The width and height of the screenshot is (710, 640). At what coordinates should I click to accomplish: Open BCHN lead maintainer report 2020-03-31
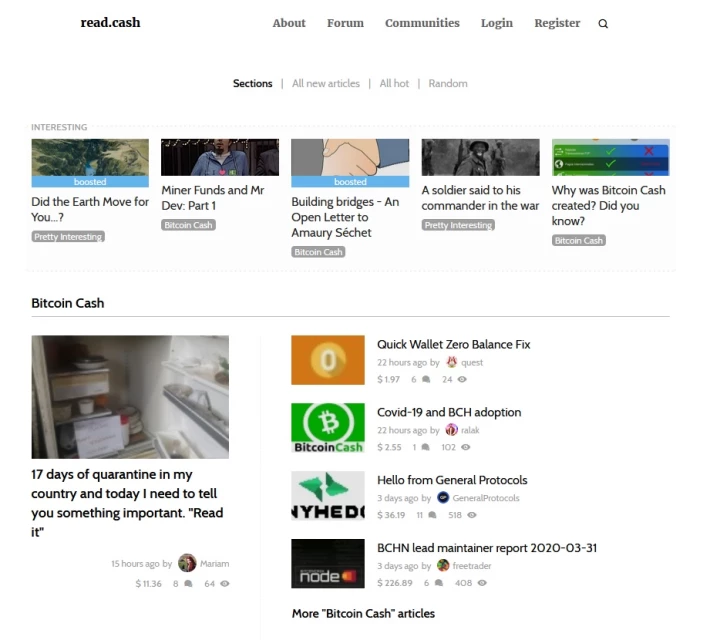click(487, 548)
